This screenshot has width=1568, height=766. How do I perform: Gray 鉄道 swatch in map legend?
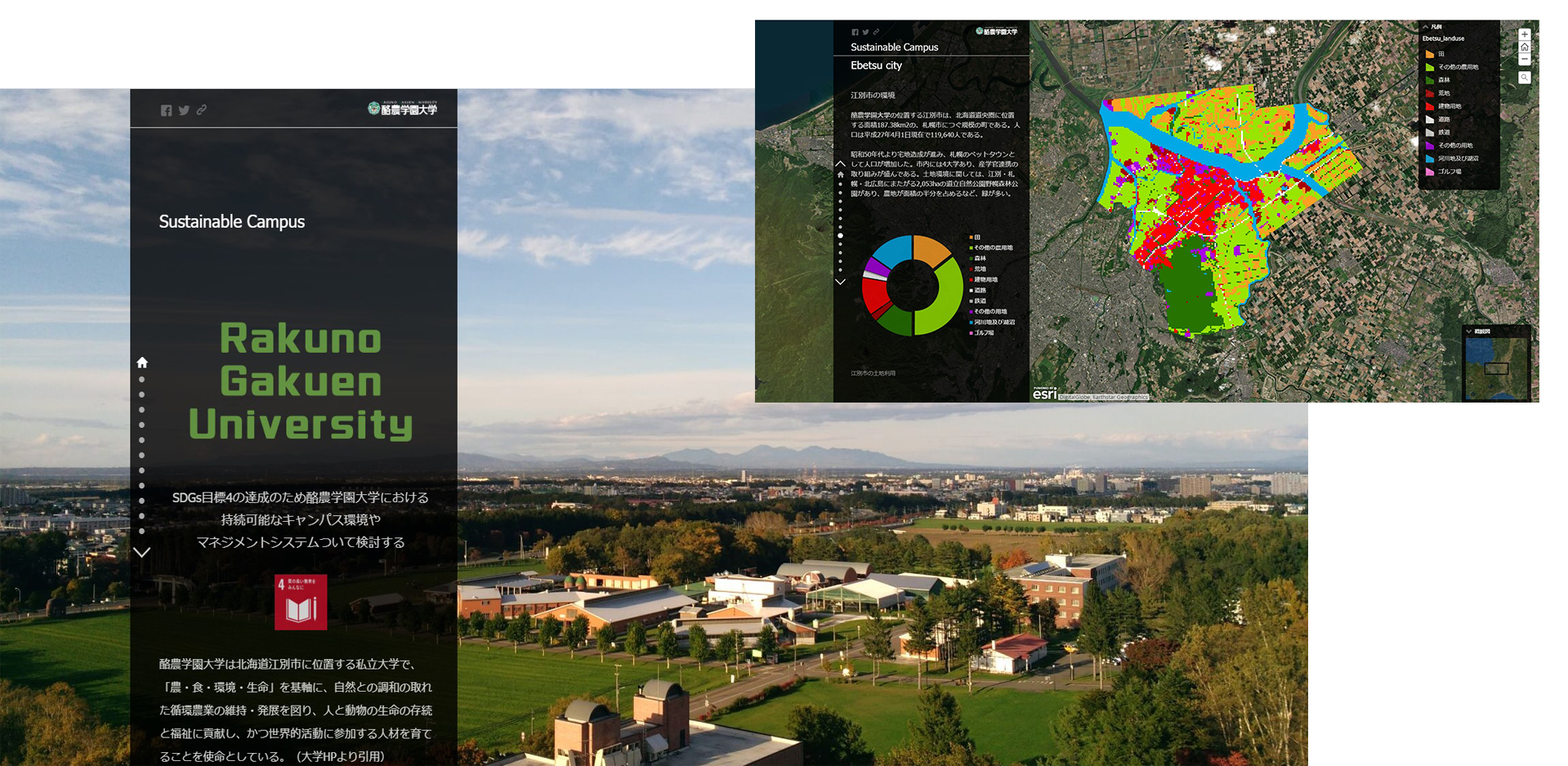coord(1430,132)
